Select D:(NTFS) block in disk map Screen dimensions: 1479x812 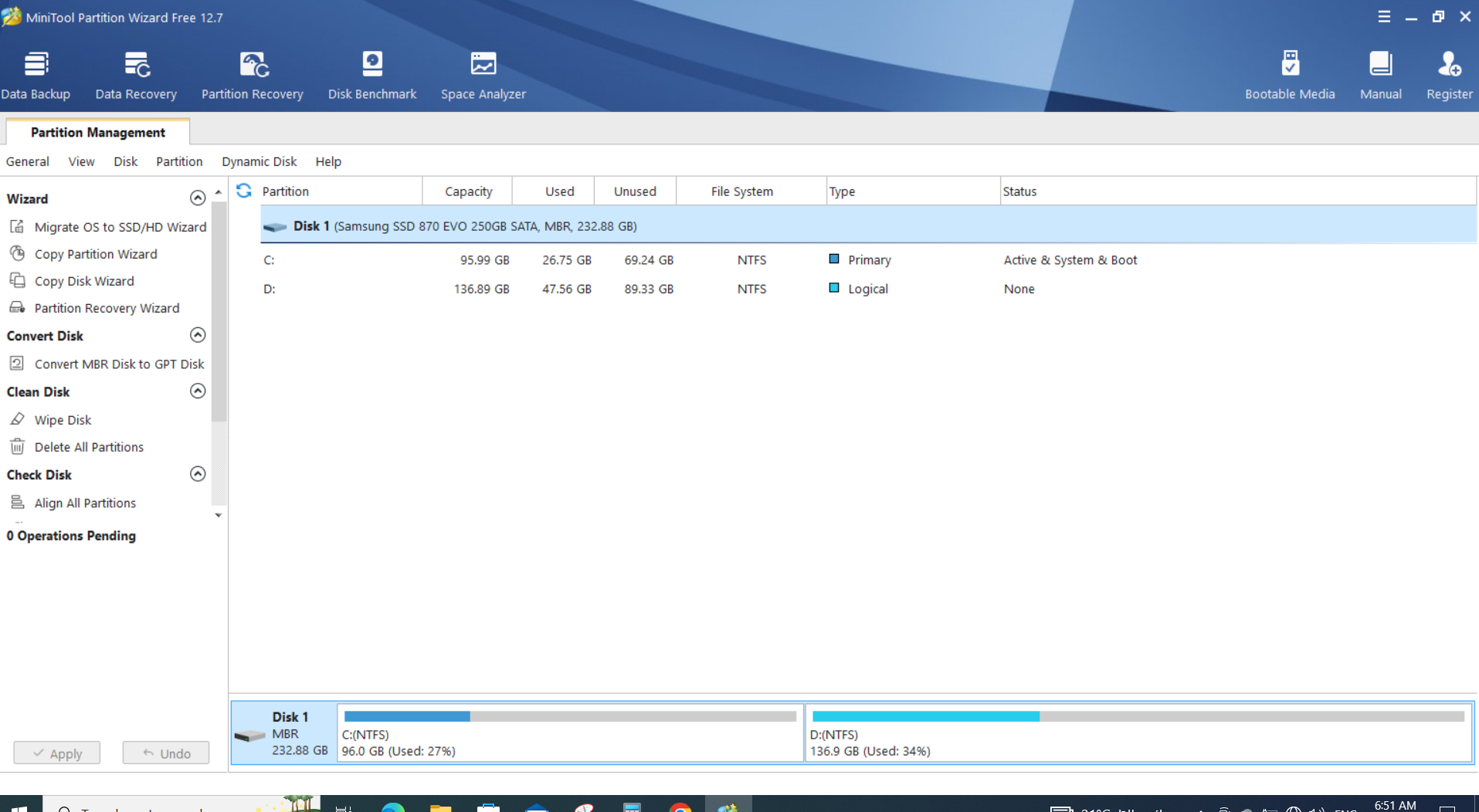[1138, 732]
